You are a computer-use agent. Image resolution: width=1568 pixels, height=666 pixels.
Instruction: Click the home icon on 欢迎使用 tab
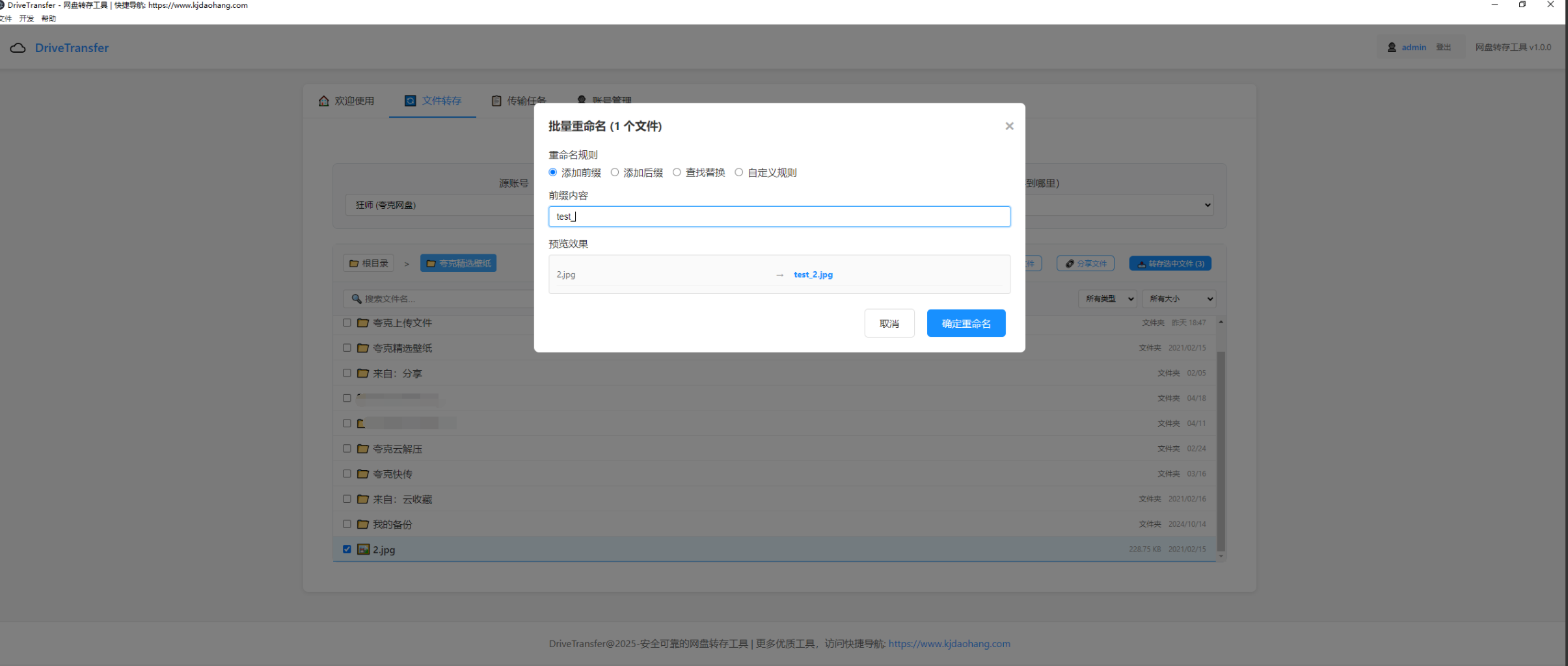coord(323,101)
